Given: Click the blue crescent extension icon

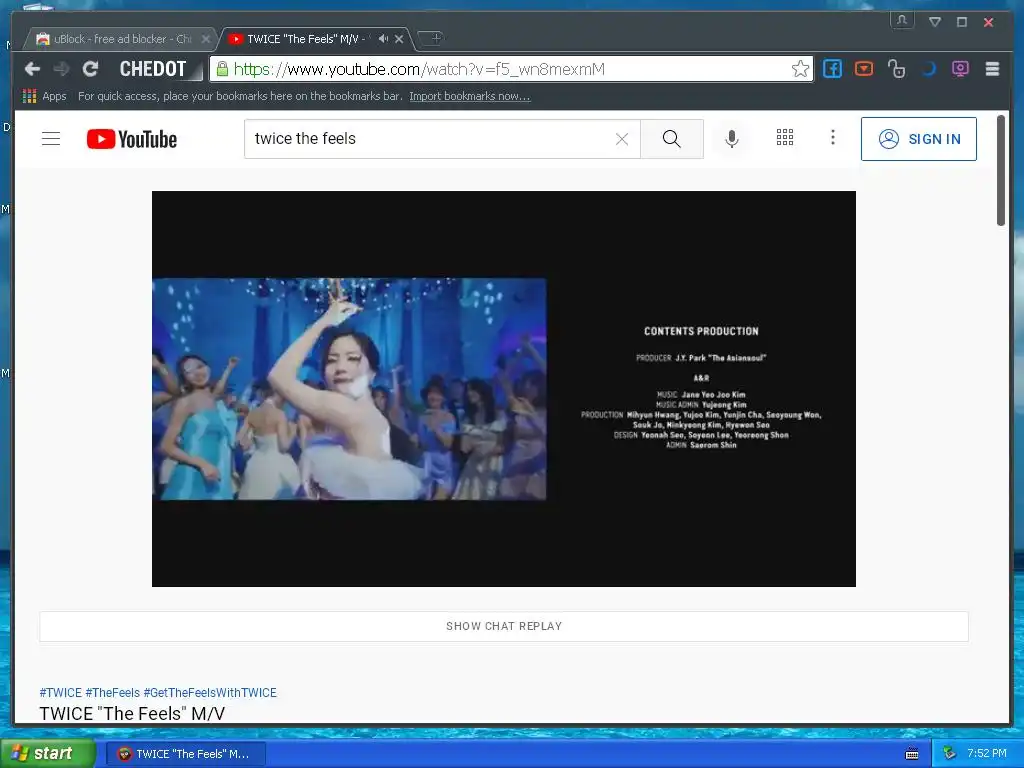Looking at the screenshot, I should coord(928,69).
